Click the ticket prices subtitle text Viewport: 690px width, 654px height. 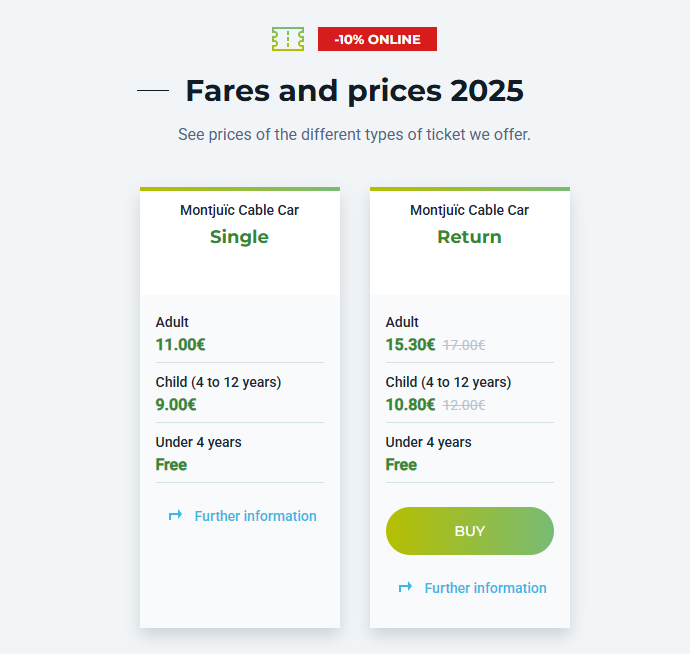coord(354,135)
